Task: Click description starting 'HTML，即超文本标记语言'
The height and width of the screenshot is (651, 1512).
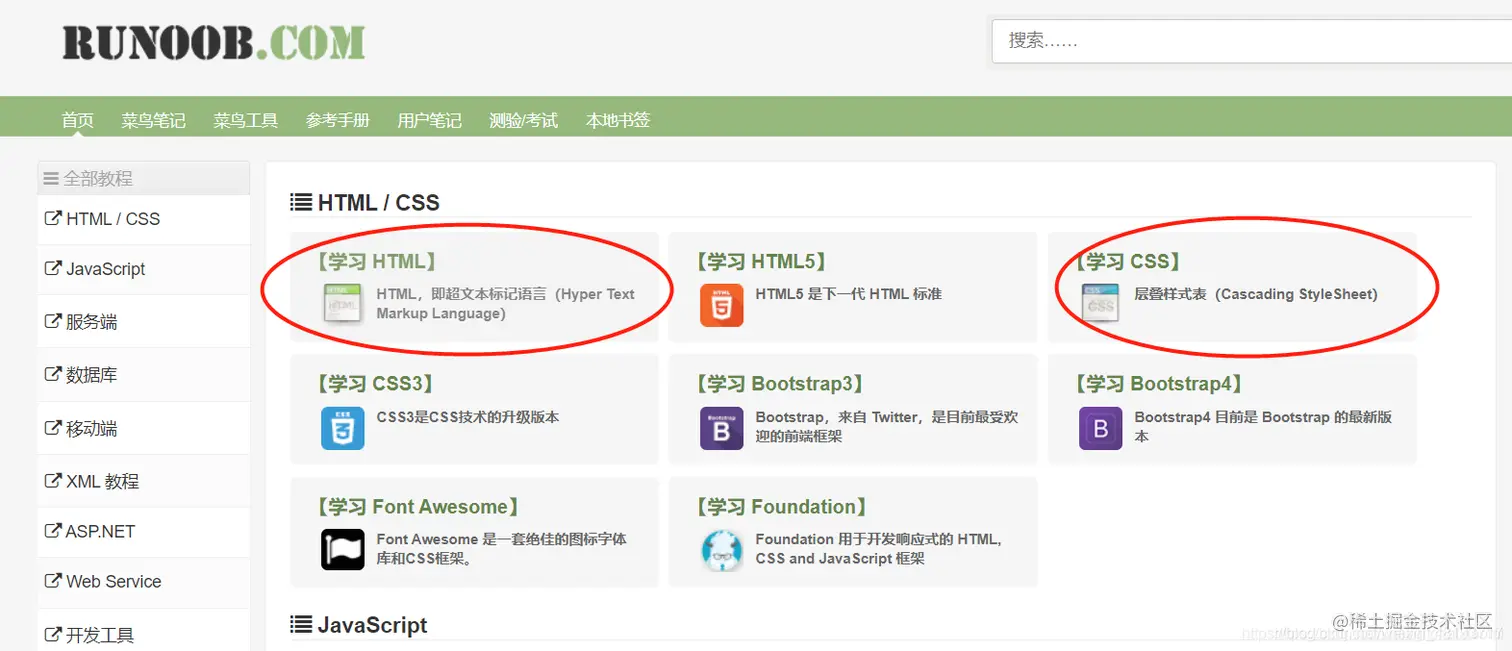Action: coord(506,304)
